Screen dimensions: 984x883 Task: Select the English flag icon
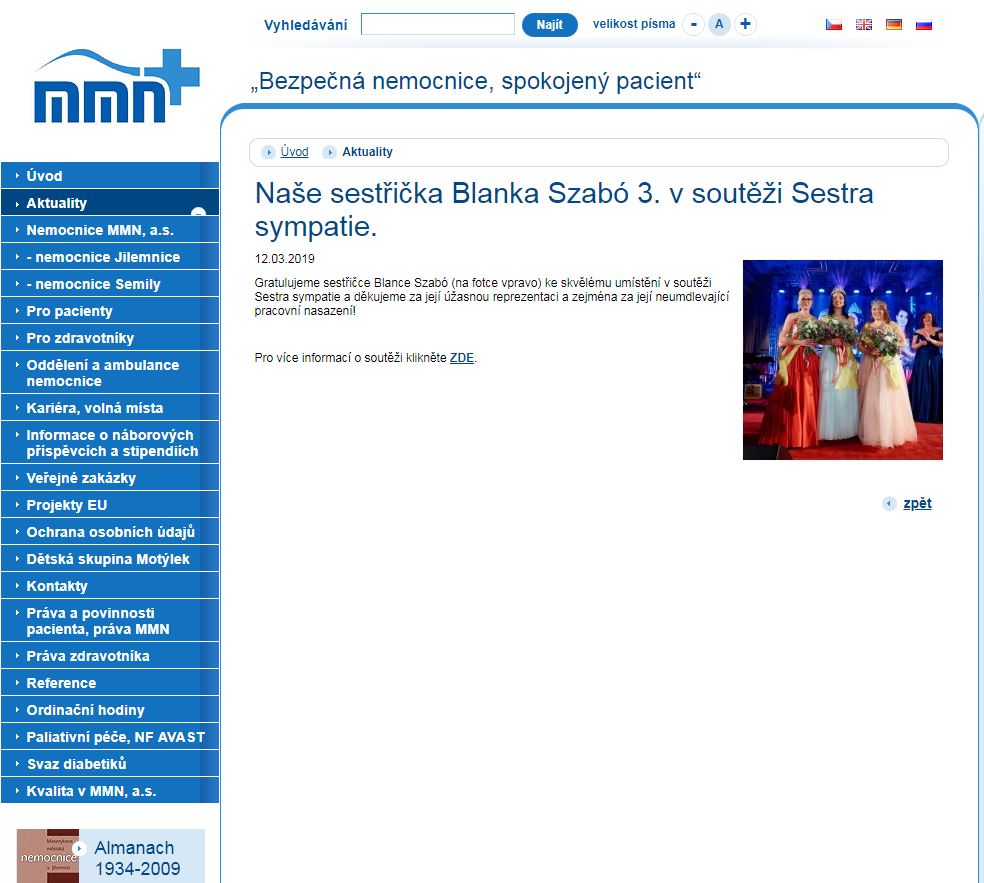[864, 25]
